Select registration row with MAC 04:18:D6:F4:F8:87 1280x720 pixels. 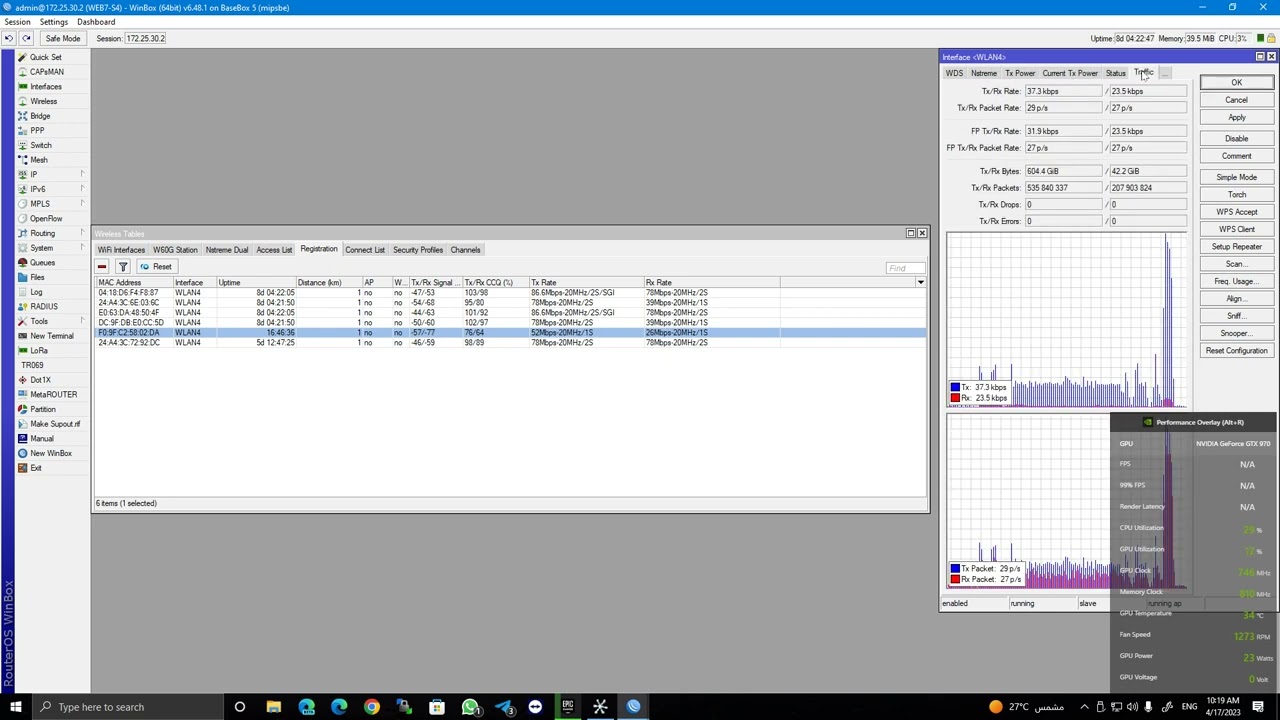[510, 293]
